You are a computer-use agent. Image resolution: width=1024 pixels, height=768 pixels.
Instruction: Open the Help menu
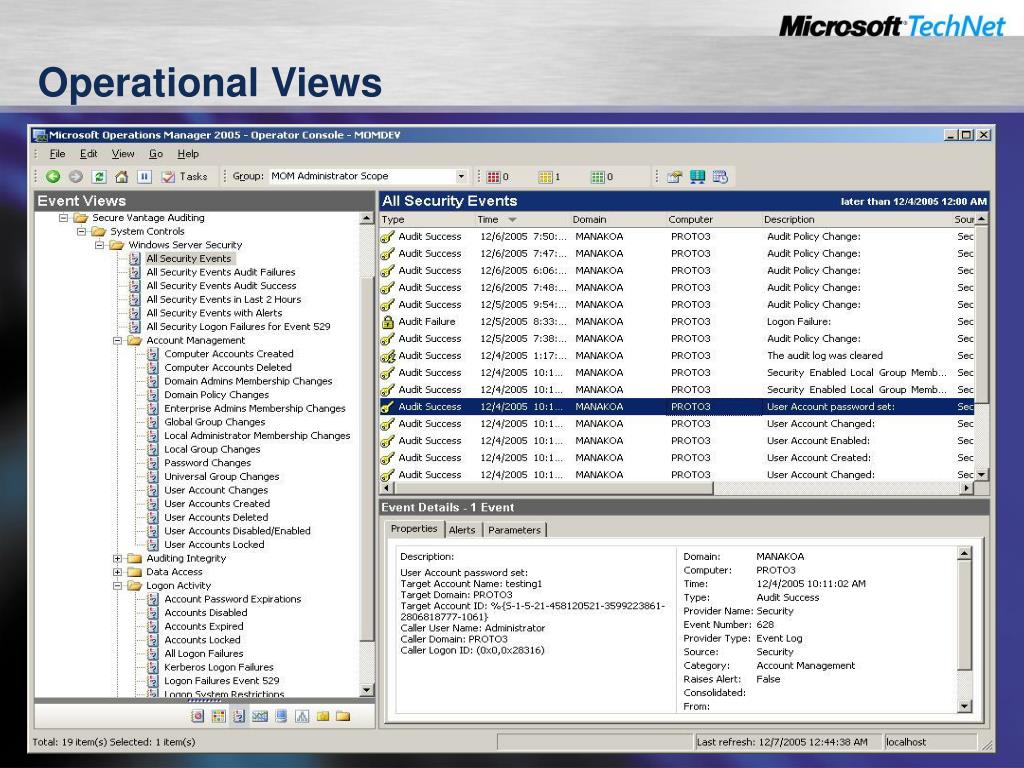pos(187,154)
